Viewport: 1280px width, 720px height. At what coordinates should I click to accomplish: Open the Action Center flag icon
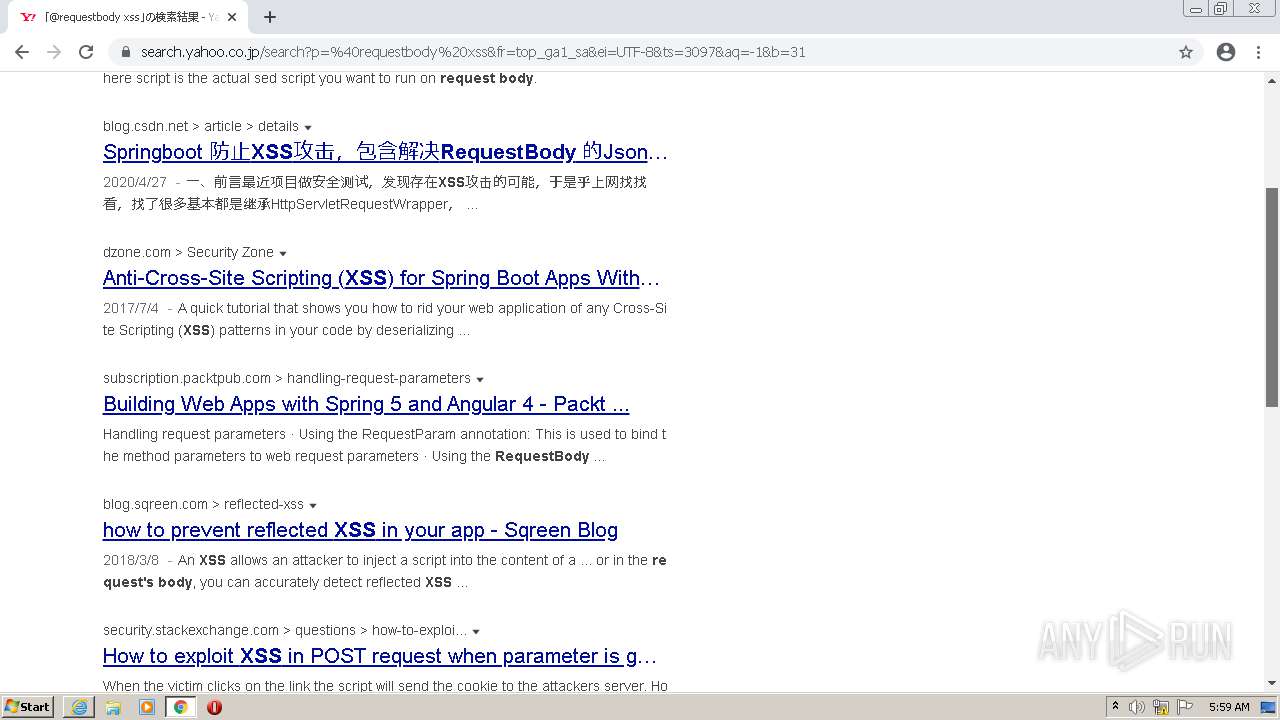(1185, 707)
